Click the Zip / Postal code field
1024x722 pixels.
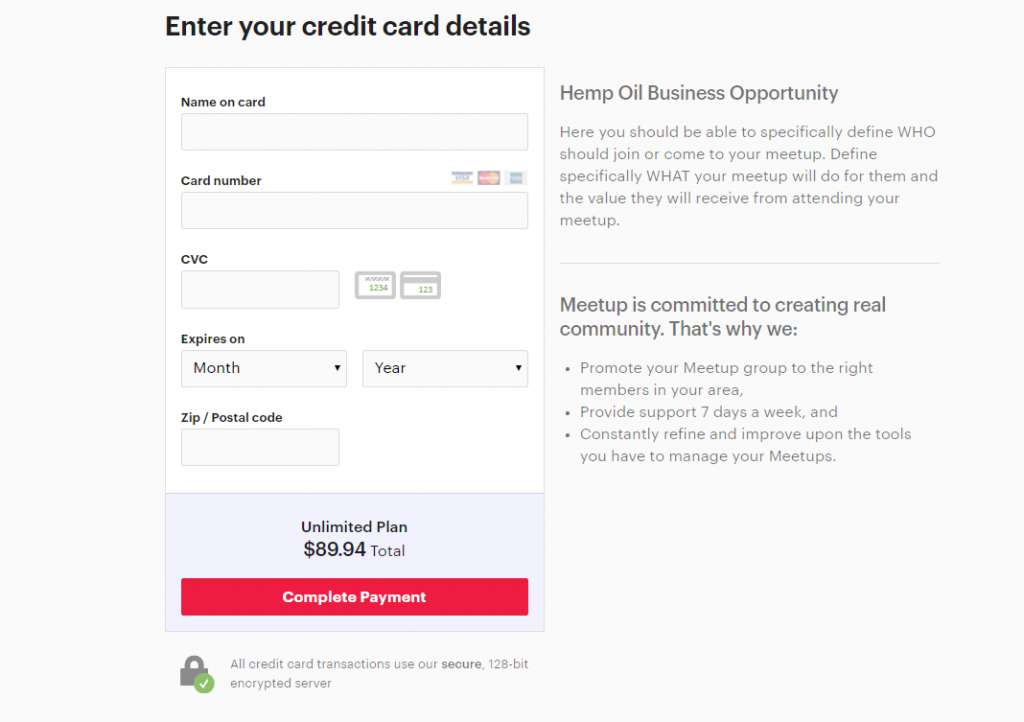point(260,447)
